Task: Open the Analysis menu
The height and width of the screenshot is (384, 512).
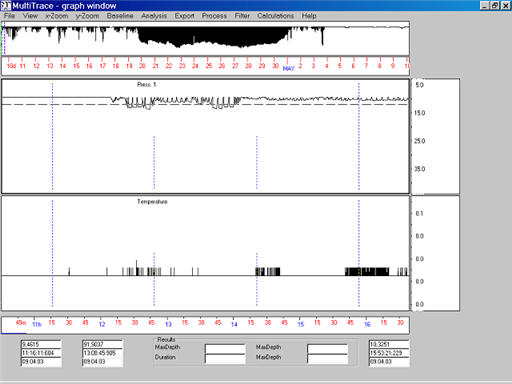Action: click(154, 16)
